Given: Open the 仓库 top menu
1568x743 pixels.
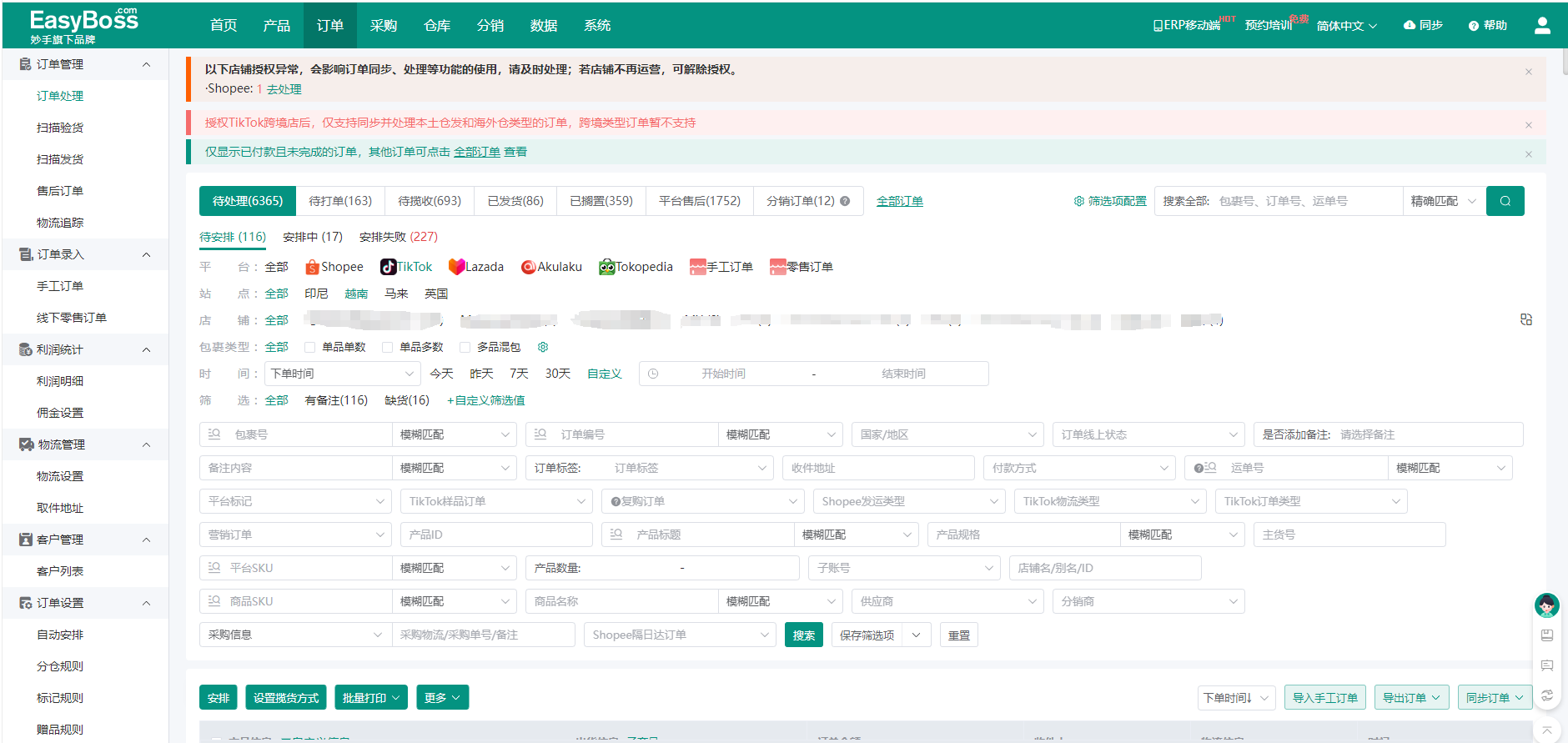Looking at the screenshot, I should [x=437, y=26].
